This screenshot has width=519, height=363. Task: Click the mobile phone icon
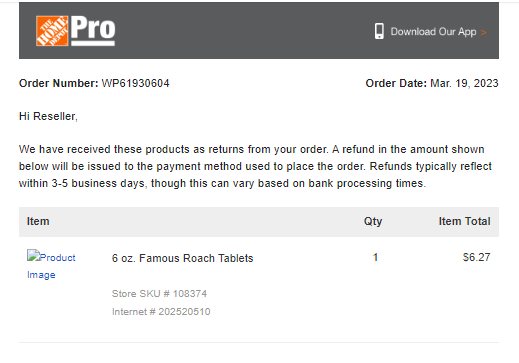[x=379, y=31]
